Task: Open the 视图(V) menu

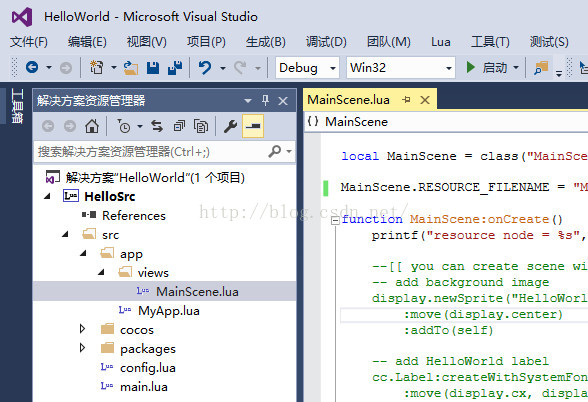Action: tap(147, 42)
